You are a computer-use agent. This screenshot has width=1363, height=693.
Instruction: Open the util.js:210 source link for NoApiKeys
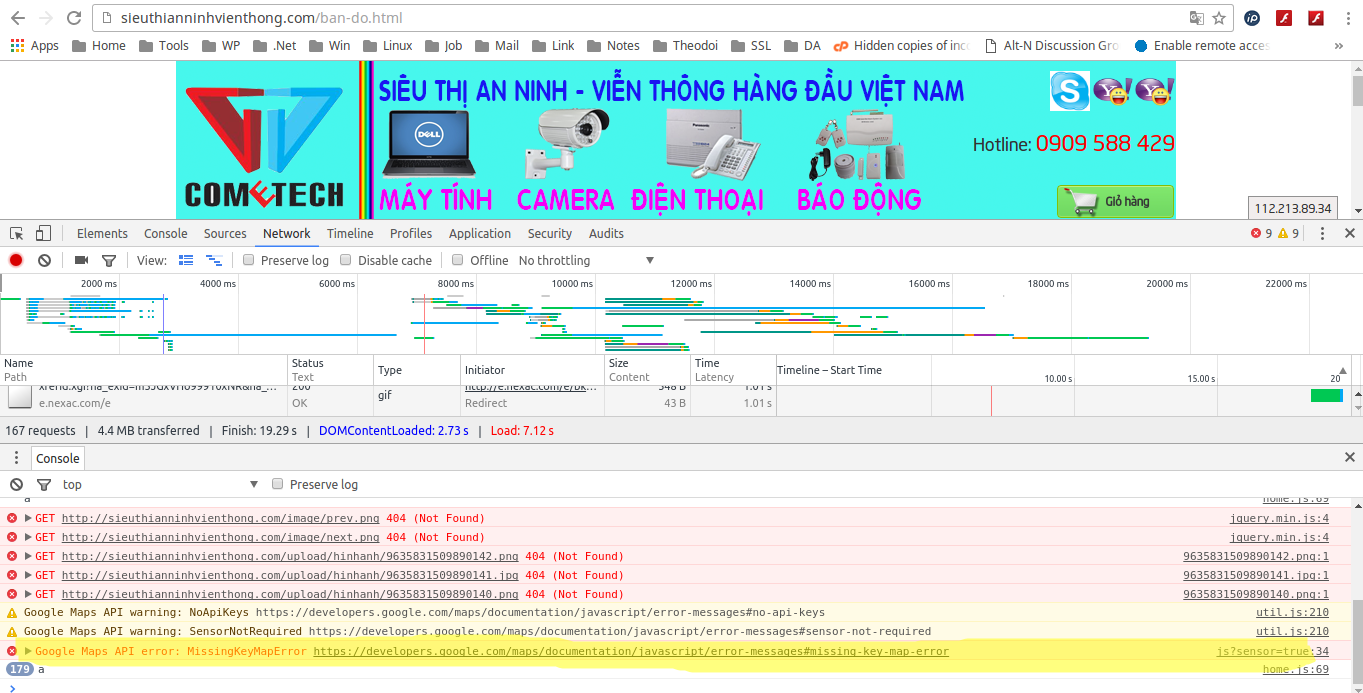1292,612
